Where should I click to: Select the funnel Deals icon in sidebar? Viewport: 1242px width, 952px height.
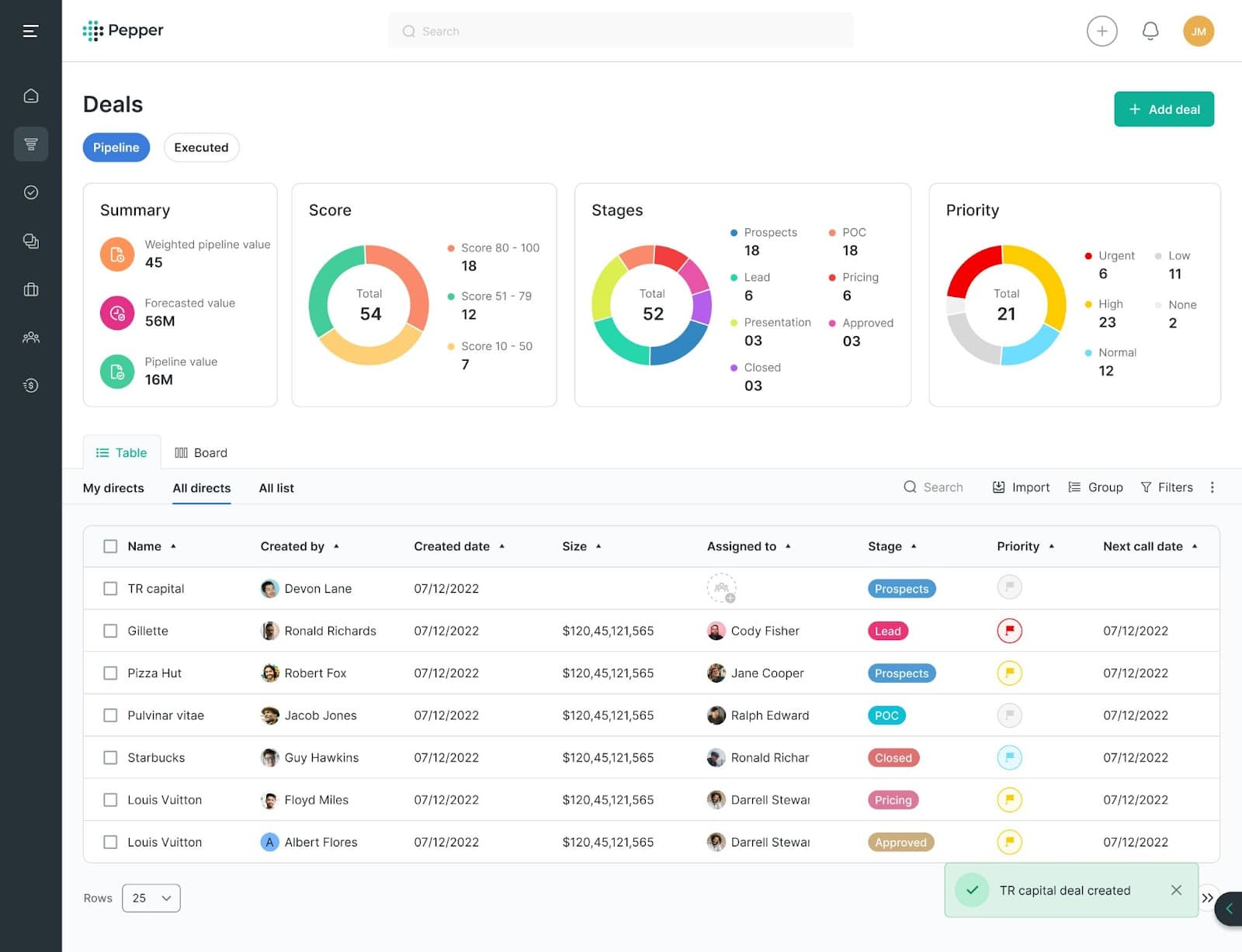[x=31, y=144]
